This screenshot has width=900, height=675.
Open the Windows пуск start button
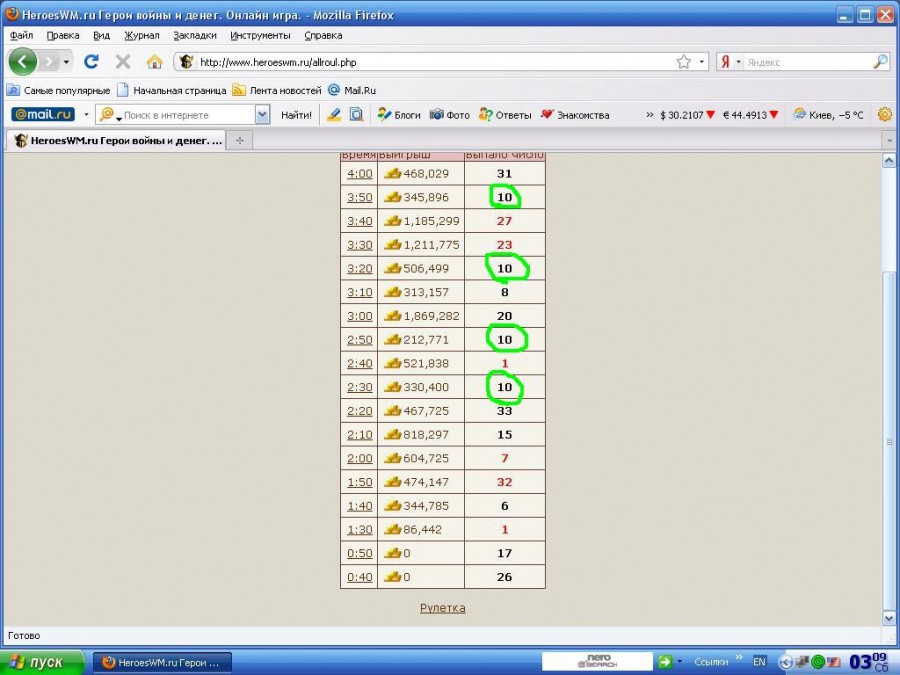click(x=38, y=662)
